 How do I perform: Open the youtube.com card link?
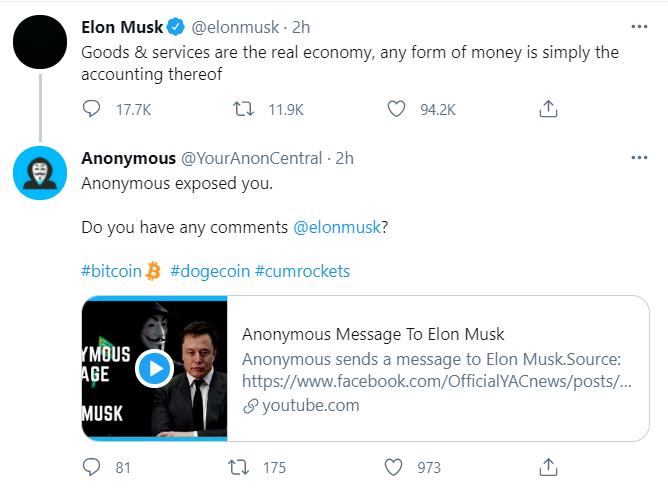tap(310, 405)
